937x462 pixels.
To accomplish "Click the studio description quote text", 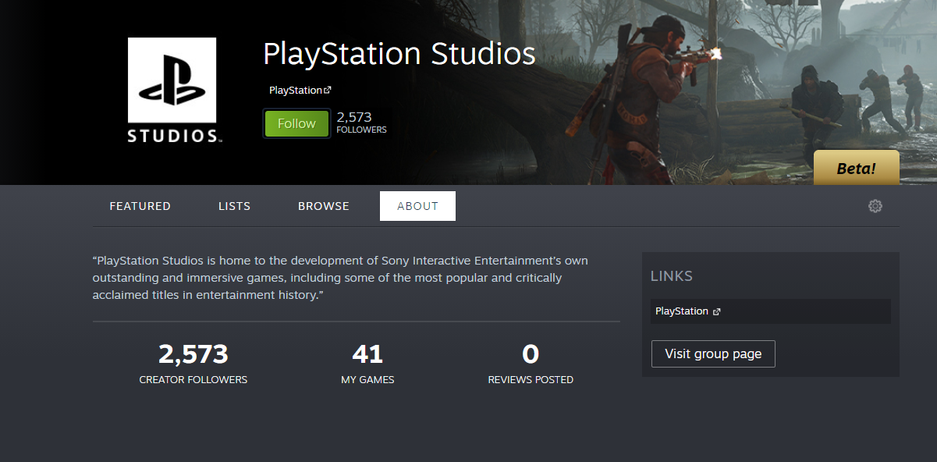I will tap(340, 278).
